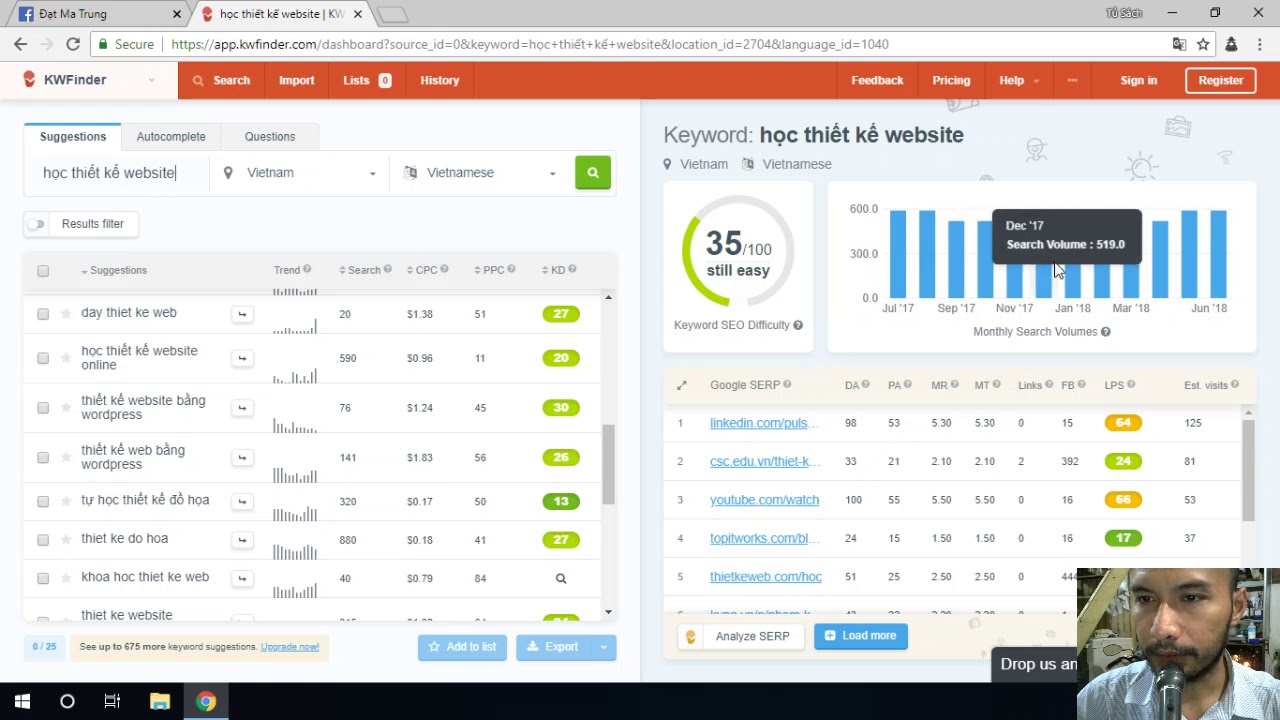
Task: Open the Windows Start menu
Action: pos(22,701)
